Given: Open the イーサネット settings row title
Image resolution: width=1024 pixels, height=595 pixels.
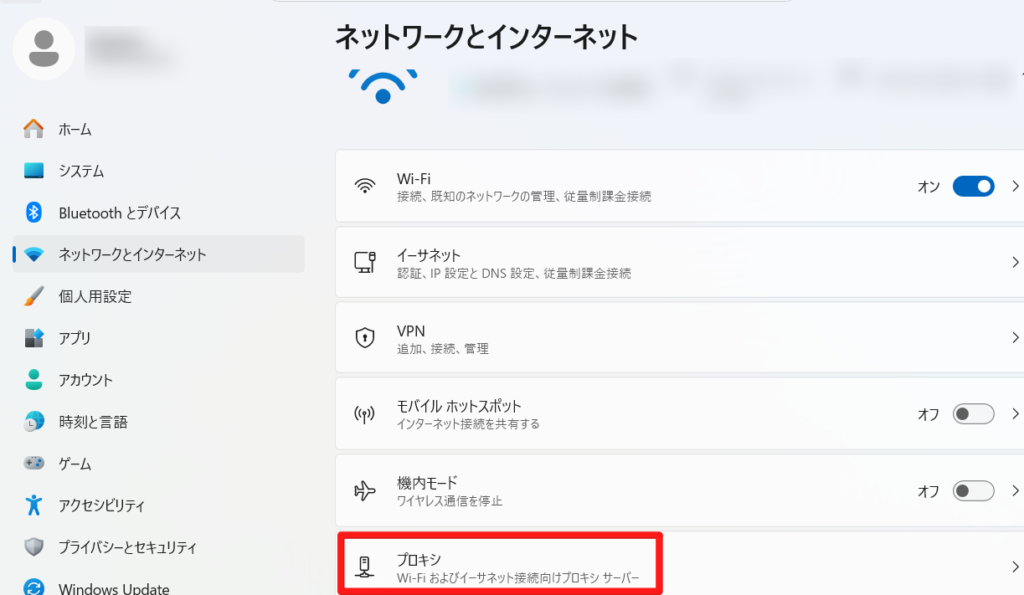Looking at the screenshot, I should coord(428,255).
